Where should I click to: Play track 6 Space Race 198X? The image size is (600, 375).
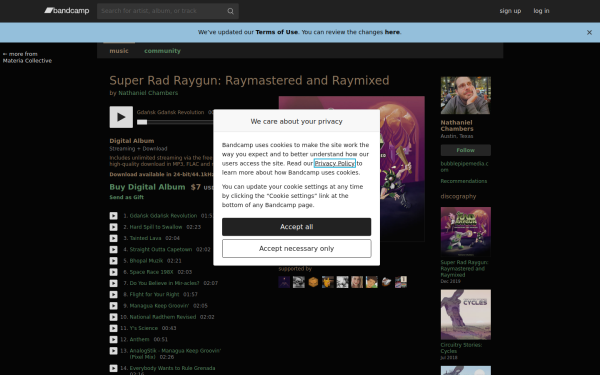114,272
